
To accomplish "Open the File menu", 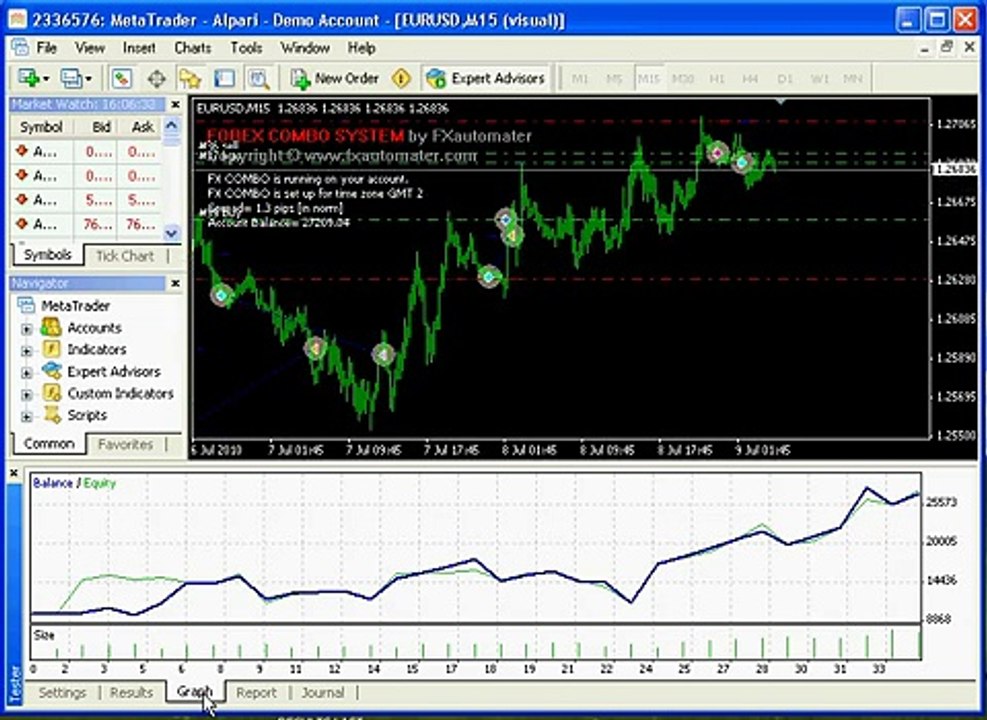I will coord(47,48).
